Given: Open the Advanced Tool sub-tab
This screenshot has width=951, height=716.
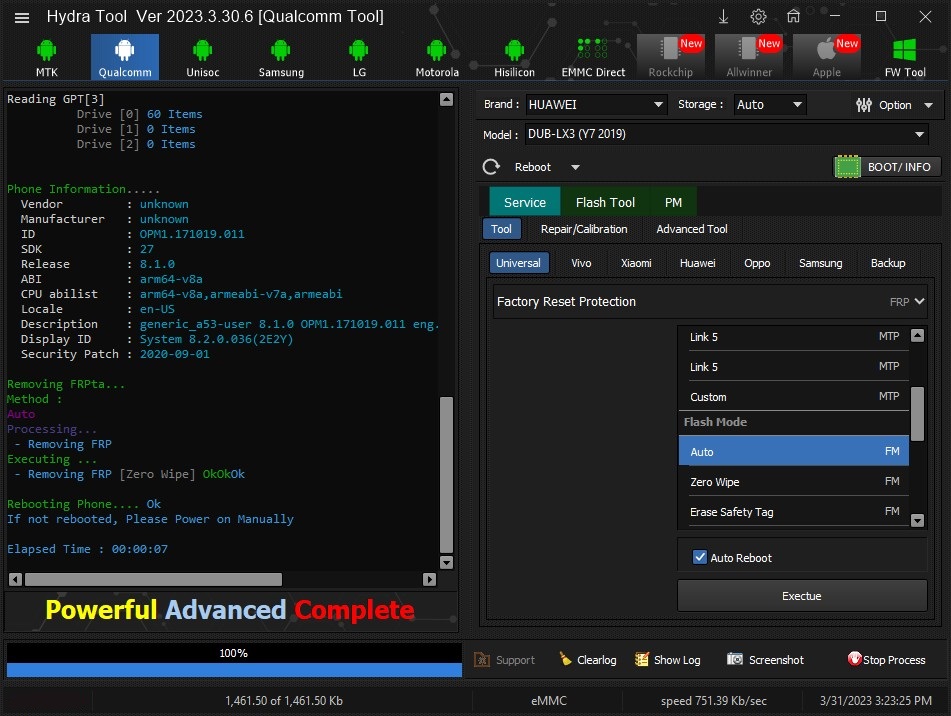Looking at the screenshot, I should [692, 229].
